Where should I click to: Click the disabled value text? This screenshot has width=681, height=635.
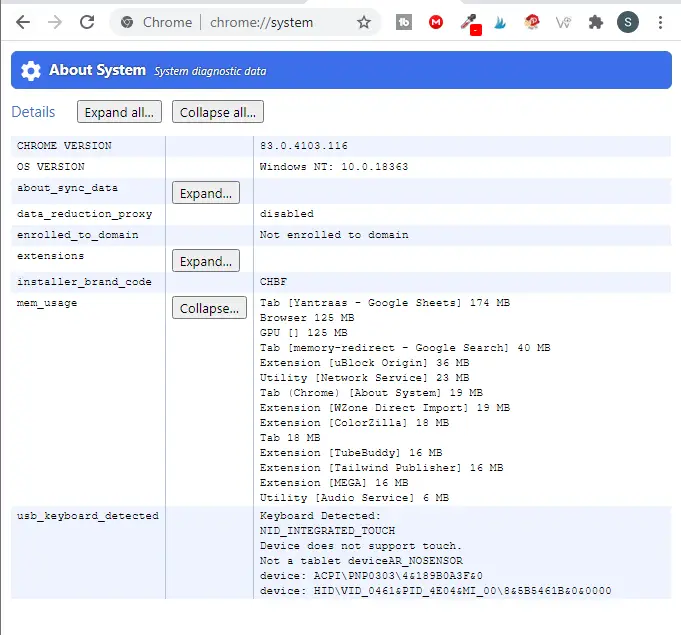point(287,214)
